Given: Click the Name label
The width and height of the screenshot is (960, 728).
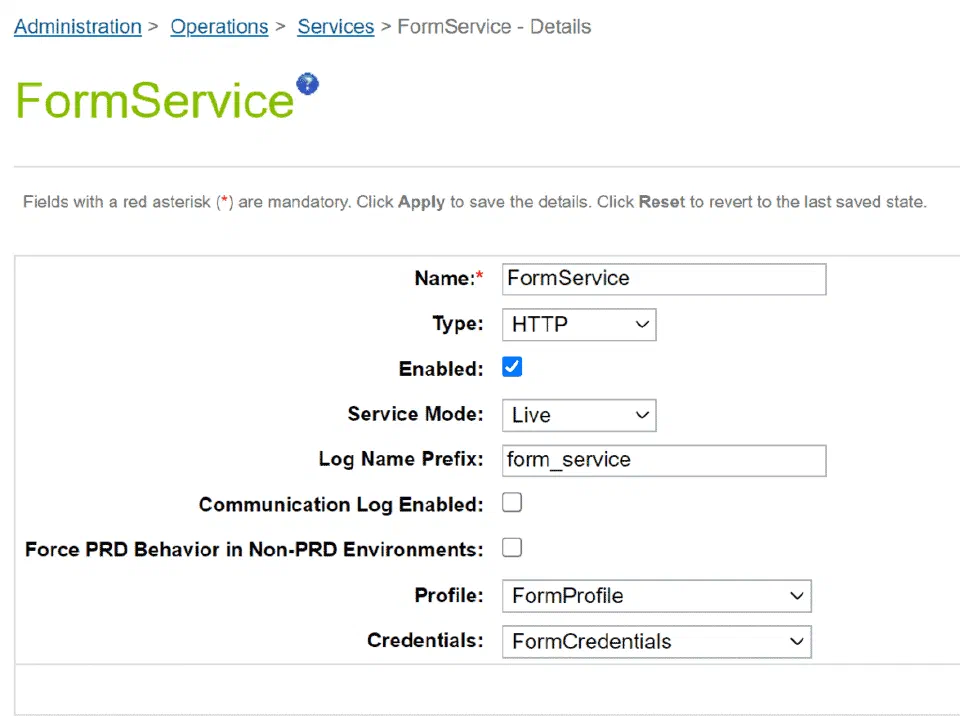Looking at the screenshot, I should (449, 279).
